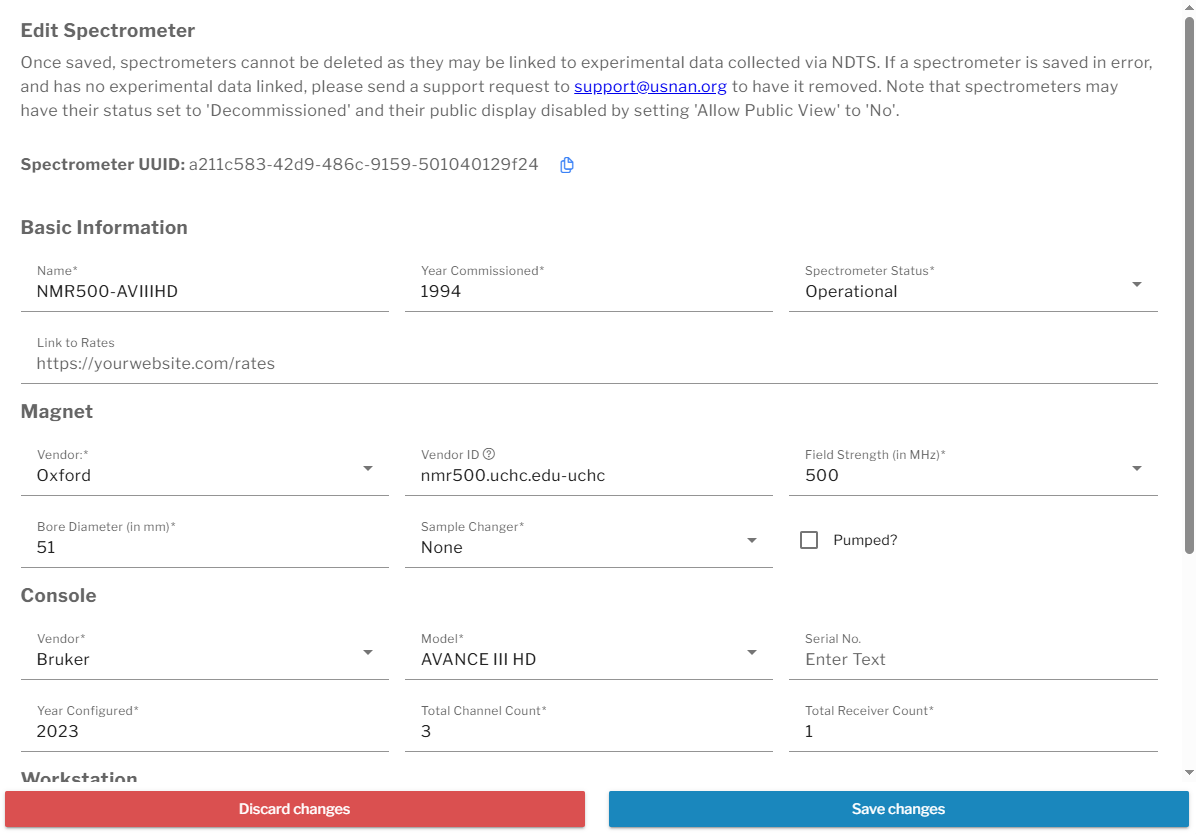Open the Sample Changer dropdown
Screen dimensions: 1196x834
coord(588,540)
